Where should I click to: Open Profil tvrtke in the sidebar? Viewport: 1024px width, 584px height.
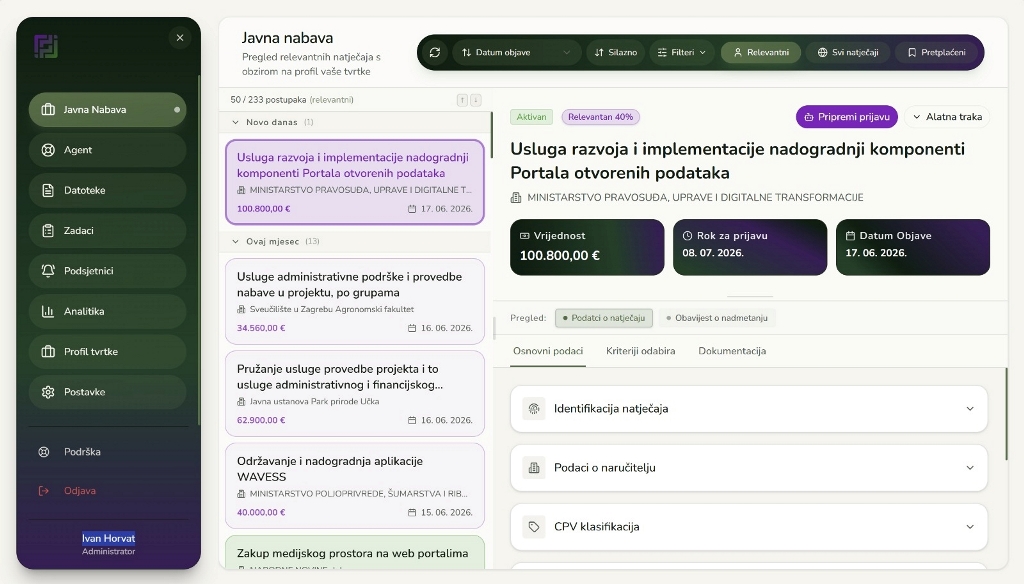(108, 351)
